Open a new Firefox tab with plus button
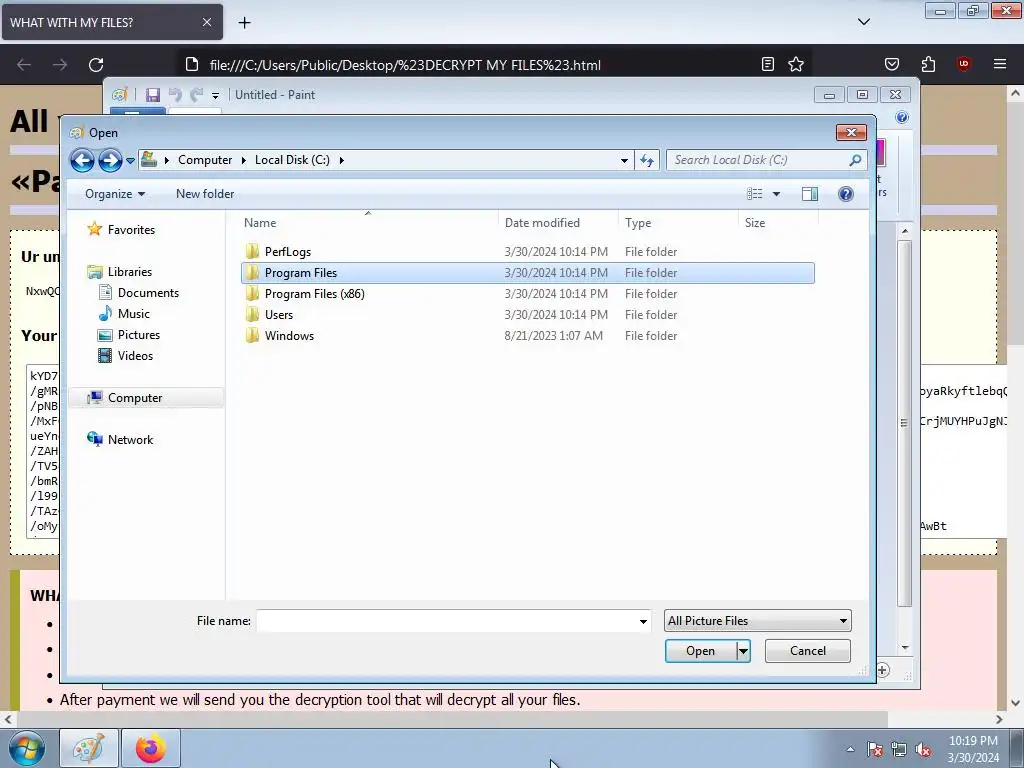 (x=244, y=22)
